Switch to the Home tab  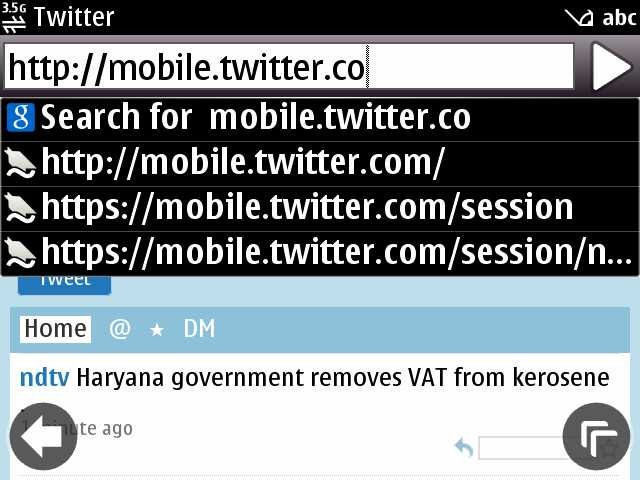tap(56, 329)
